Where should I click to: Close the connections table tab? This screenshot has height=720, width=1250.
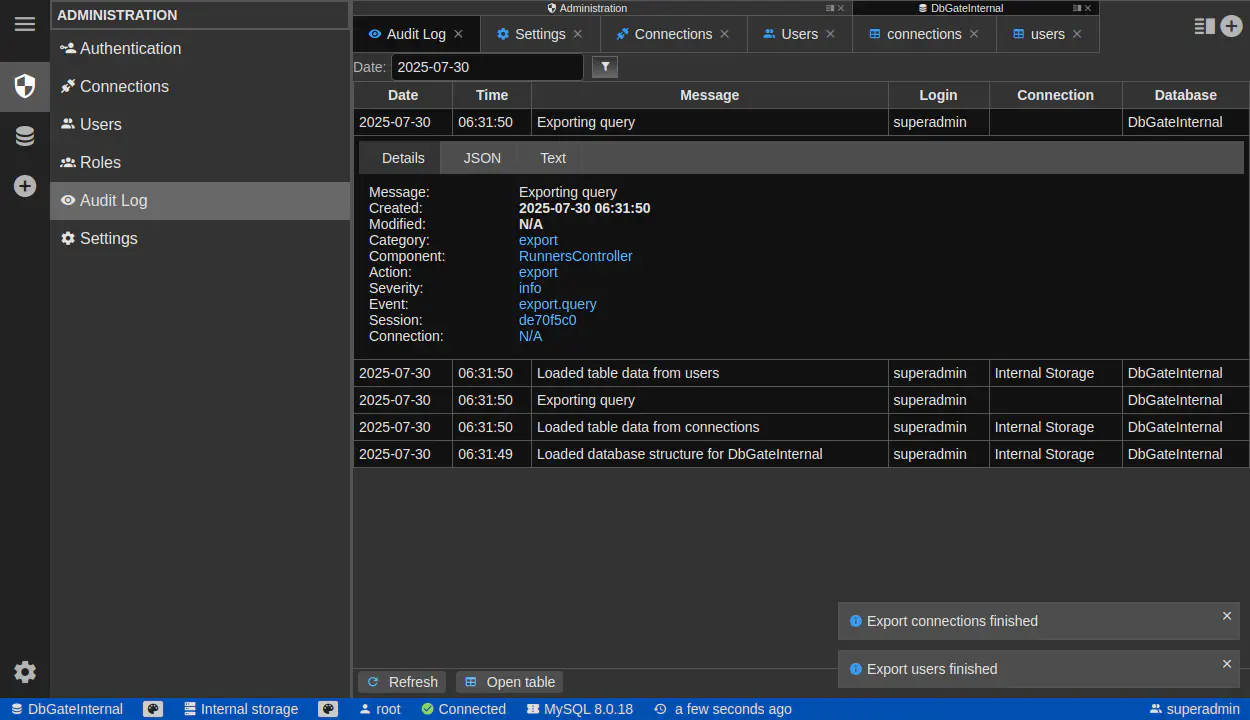pyautogui.click(x=974, y=34)
